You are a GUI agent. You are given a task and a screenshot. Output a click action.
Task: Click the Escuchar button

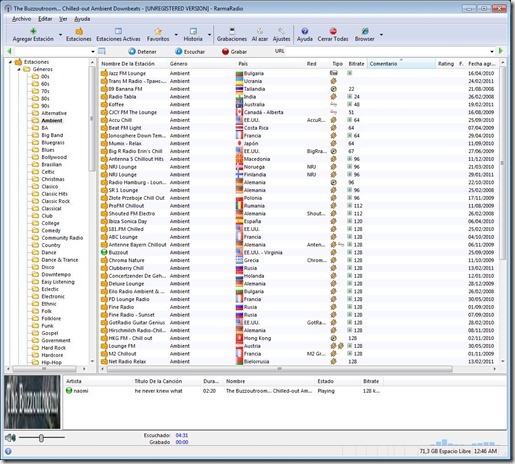tap(190, 52)
